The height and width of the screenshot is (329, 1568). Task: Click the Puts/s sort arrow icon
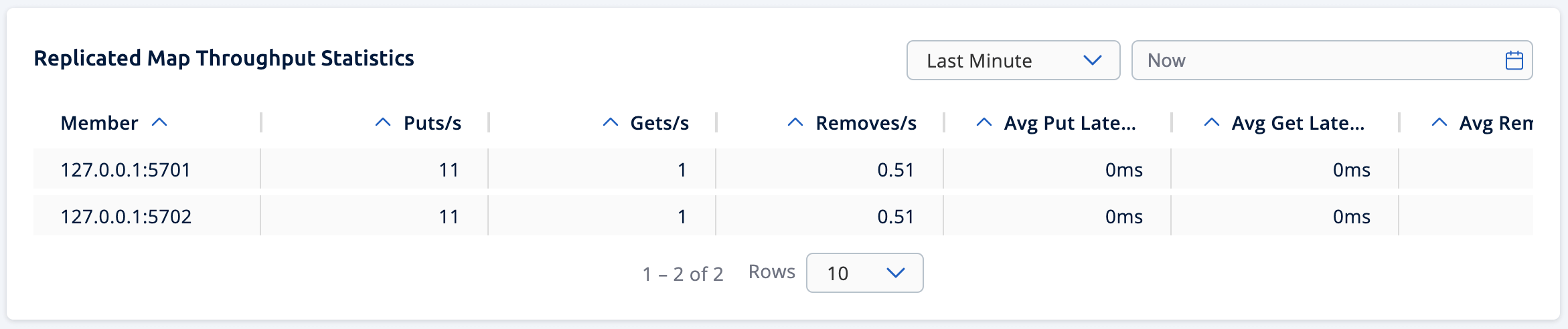pyautogui.click(x=382, y=122)
